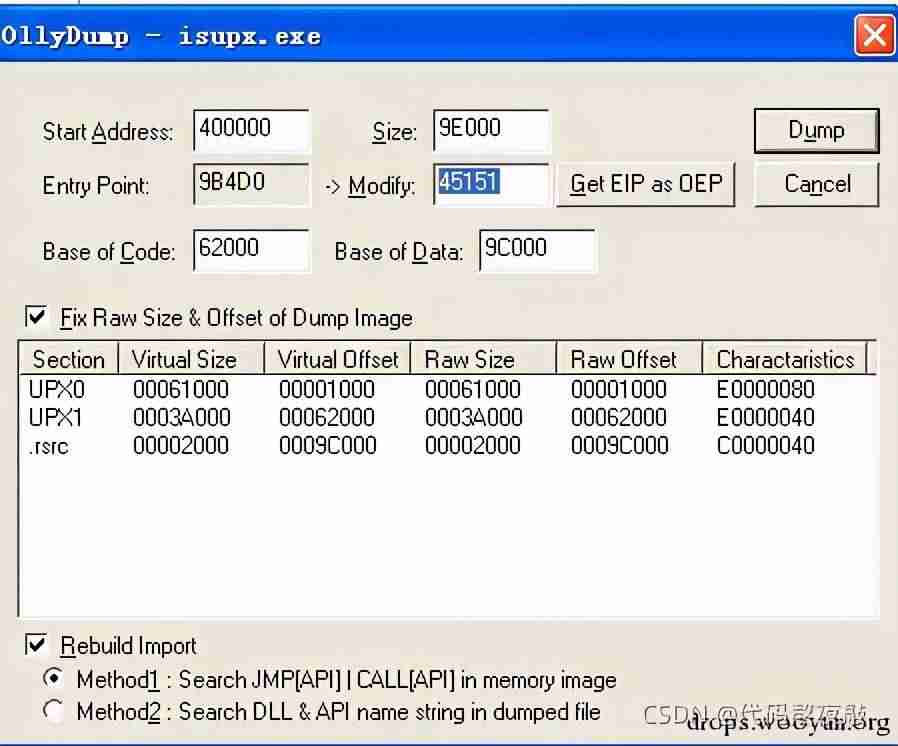Click Get EIP as OEP button
The image size is (898, 746).
[645, 184]
